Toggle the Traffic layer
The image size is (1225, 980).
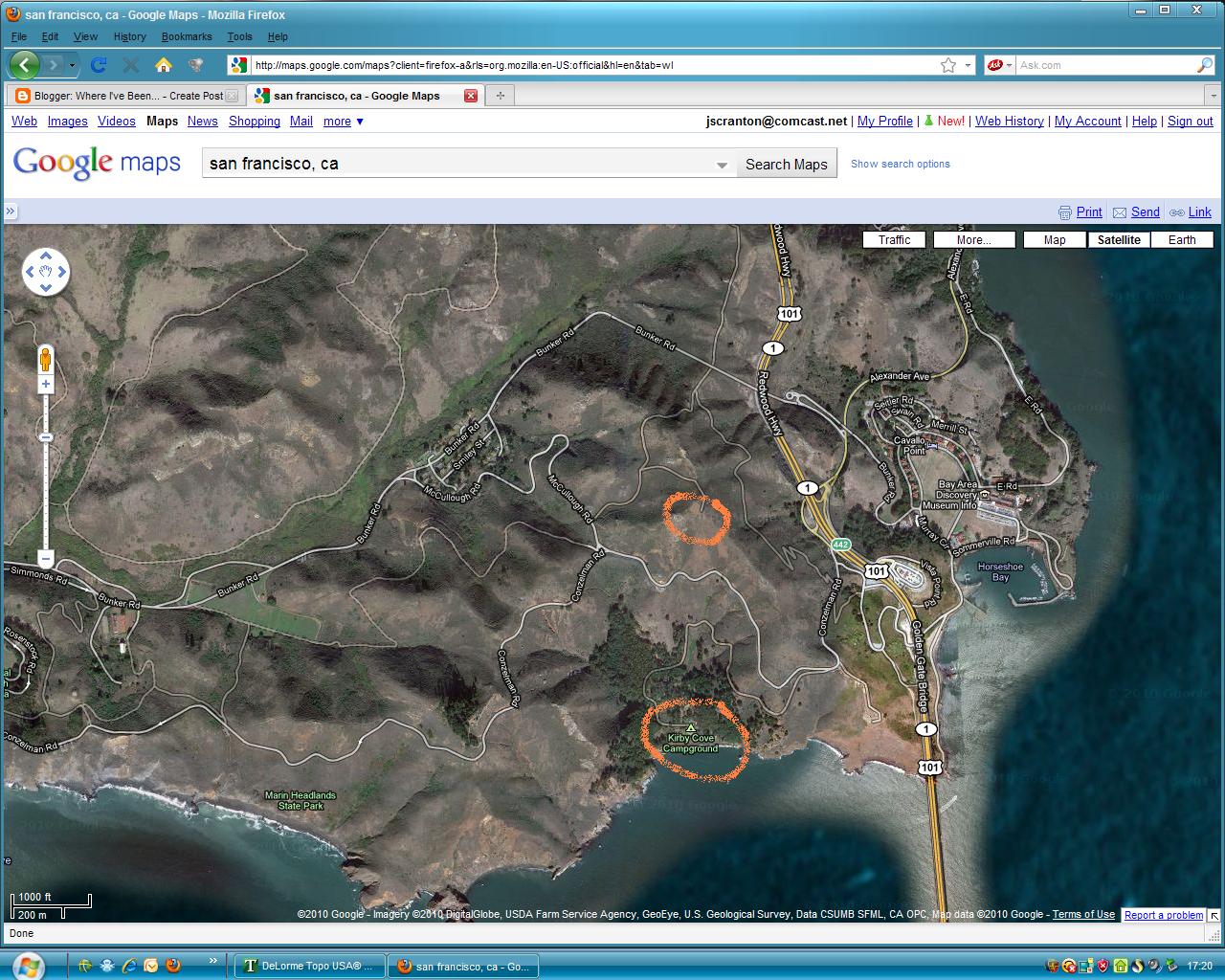(x=895, y=239)
